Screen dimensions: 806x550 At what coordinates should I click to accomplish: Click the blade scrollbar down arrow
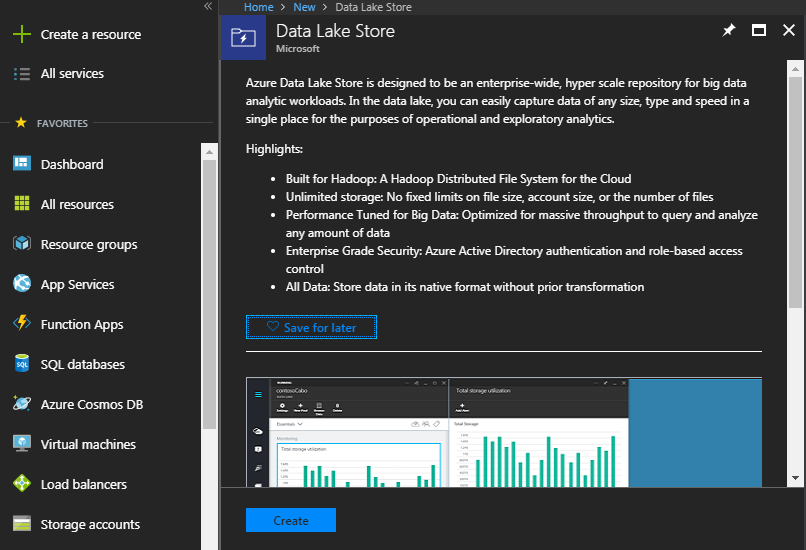click(x=795, y=478)
